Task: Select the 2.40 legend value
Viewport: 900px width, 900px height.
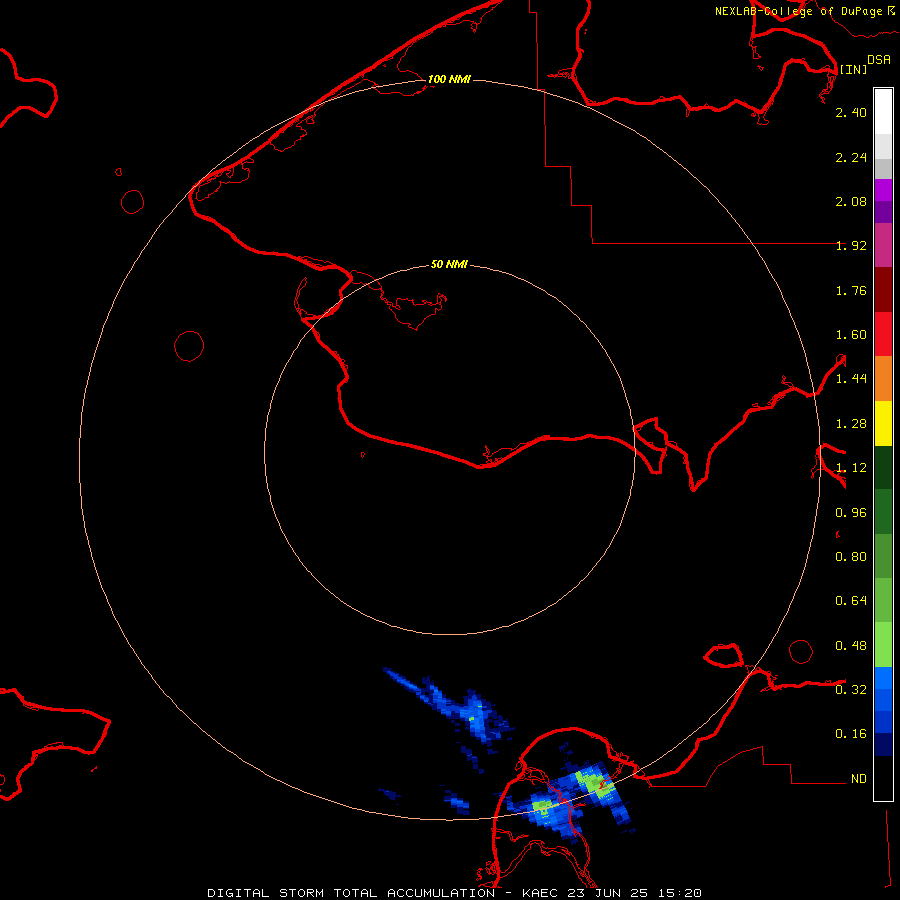Action: click(851, 112)
